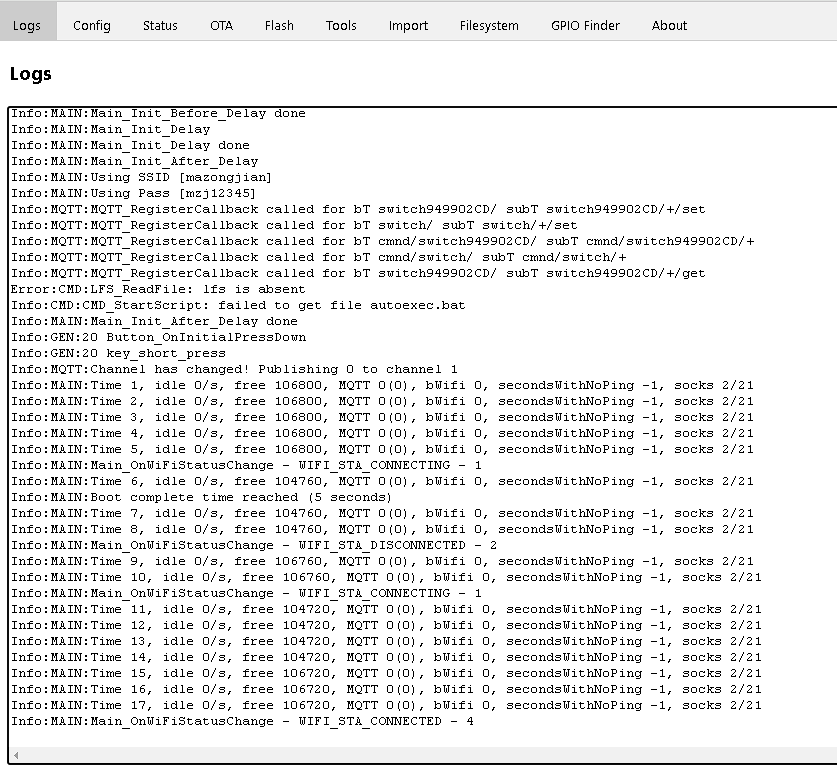The height and width of the screenshot is (767, 837).
Task: Click the 'Main_Init_Delay done' log line
Action: (x=130, y=145)
